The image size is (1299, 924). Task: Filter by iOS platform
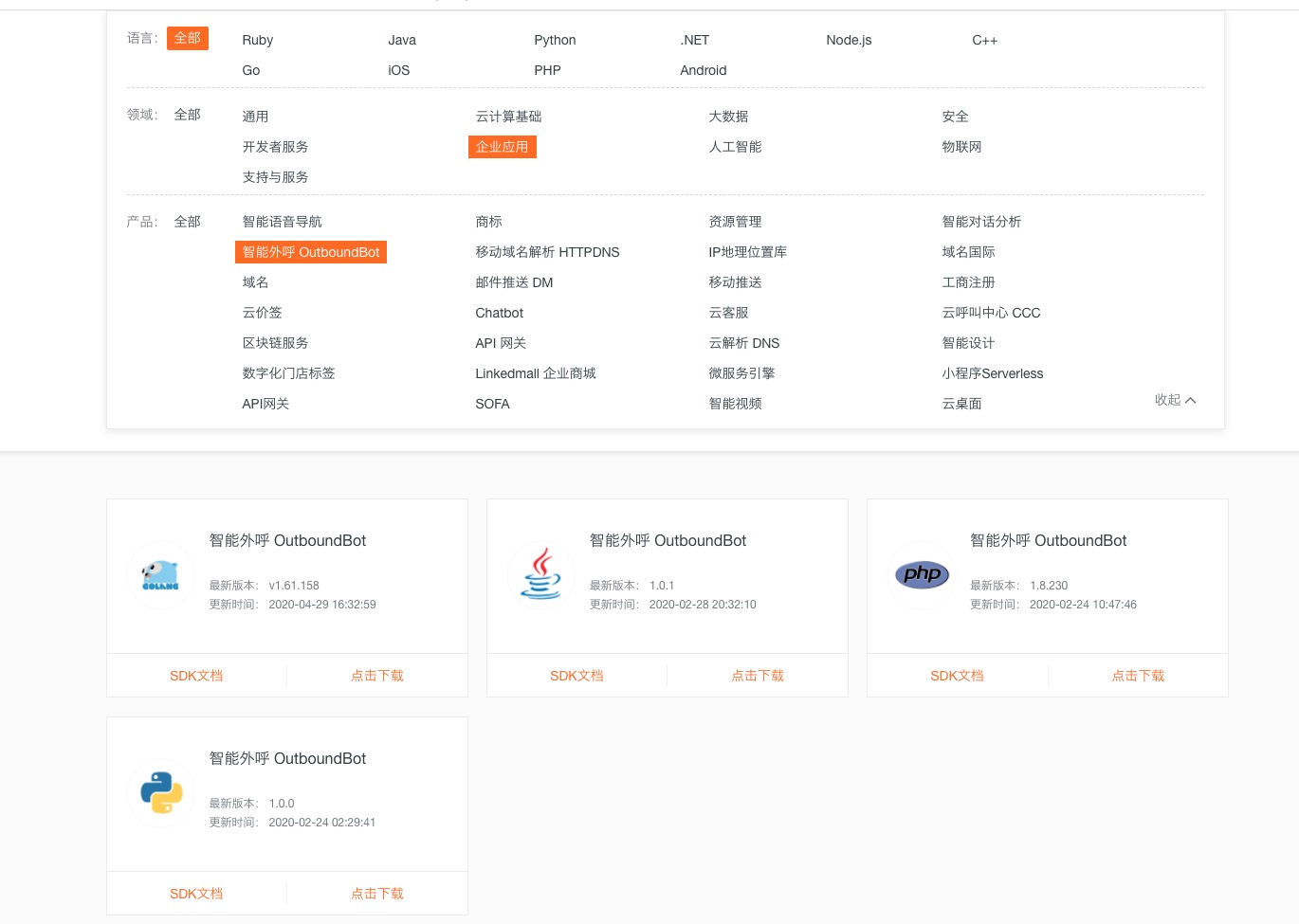click(399, 70)
